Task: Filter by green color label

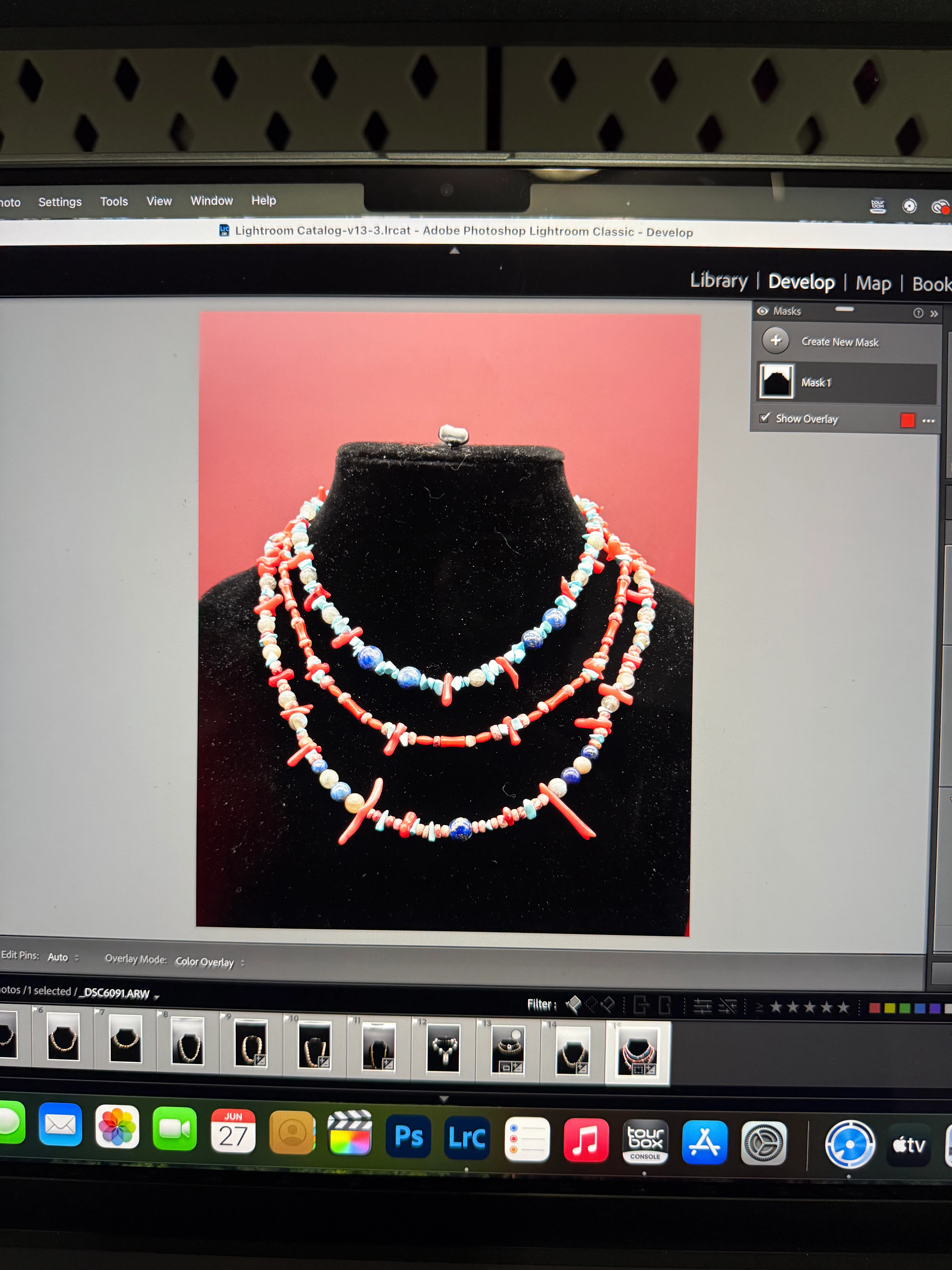Action: 905,1008
